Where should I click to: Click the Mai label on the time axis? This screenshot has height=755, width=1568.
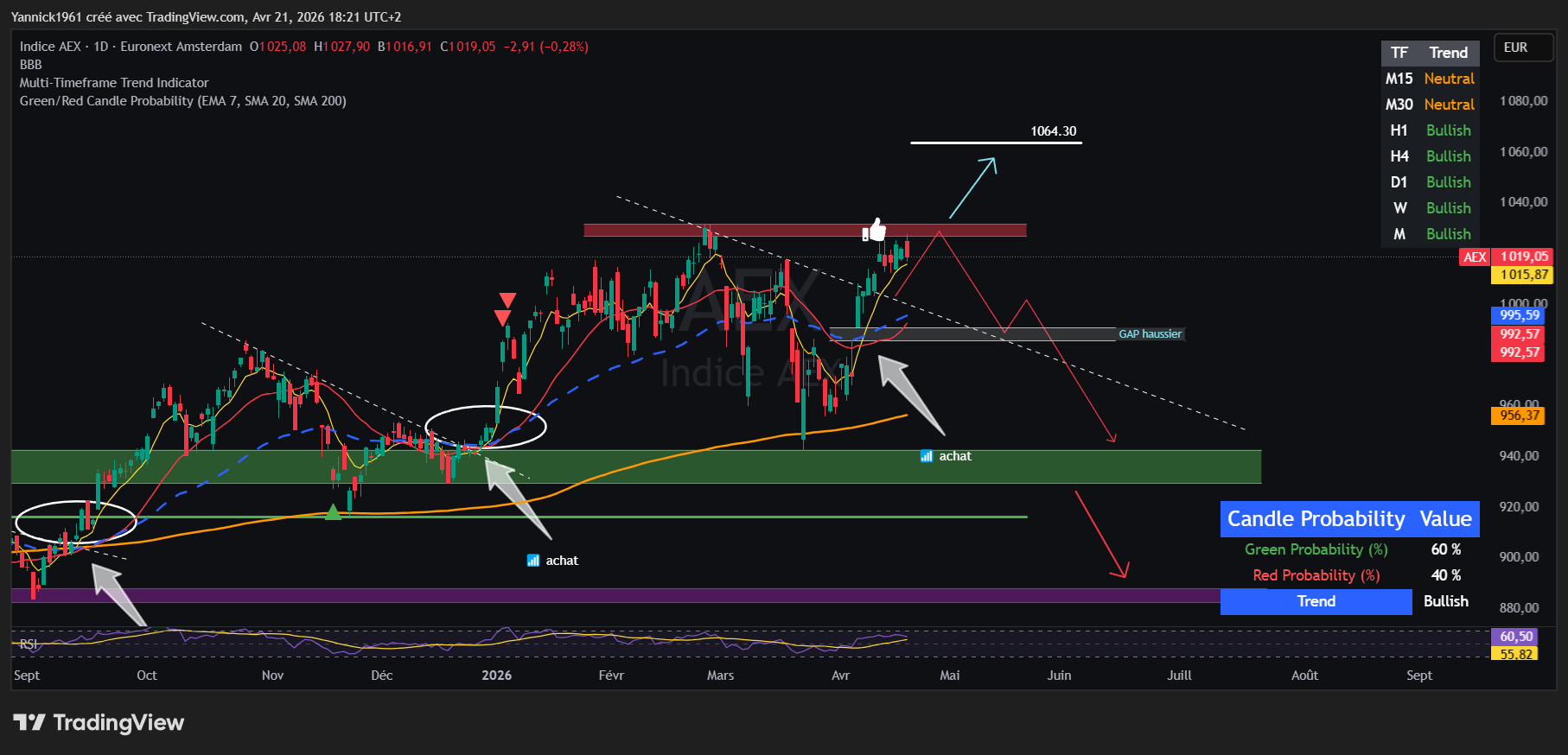(950, 676)
